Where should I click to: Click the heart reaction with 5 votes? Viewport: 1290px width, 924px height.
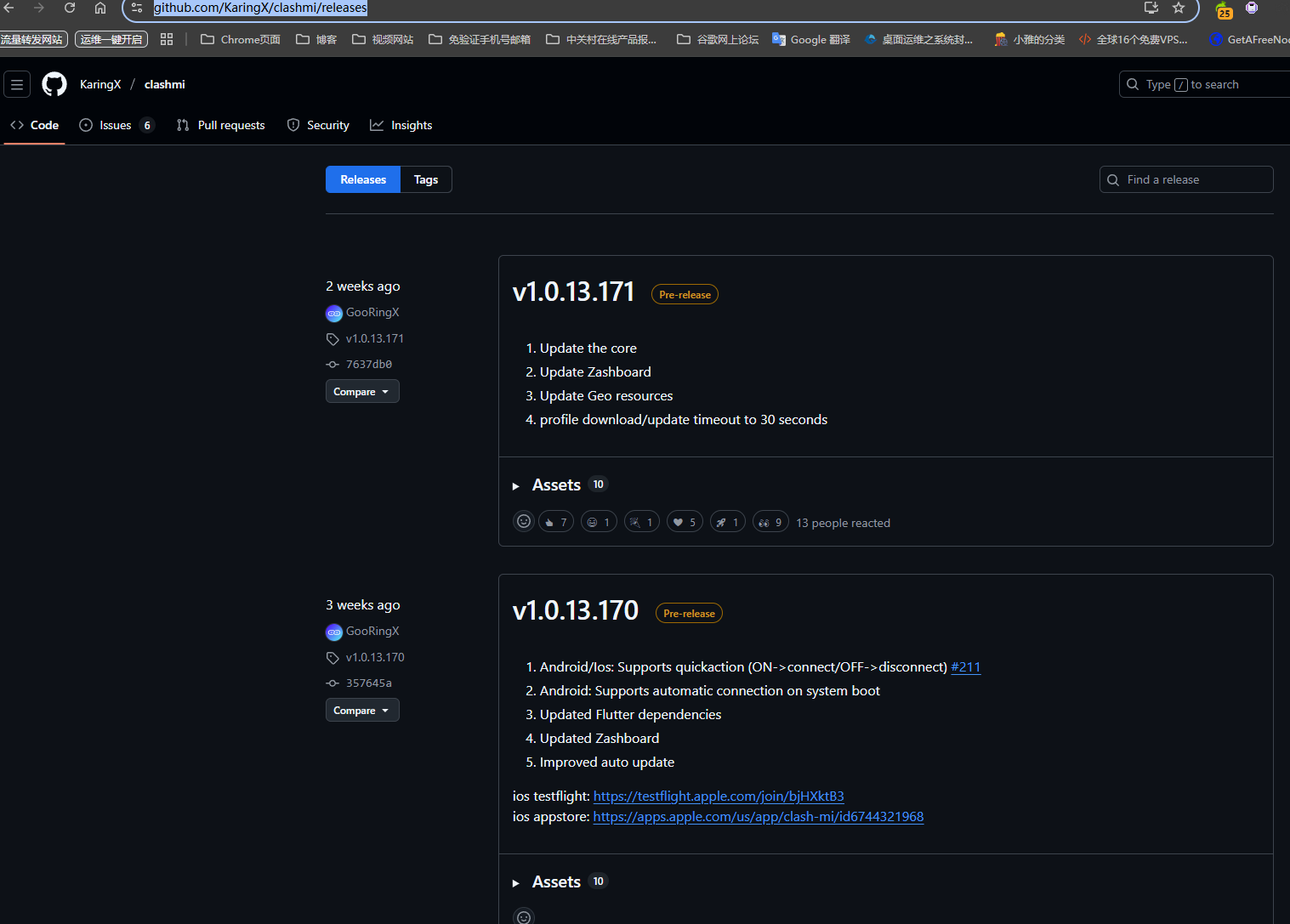684,522
